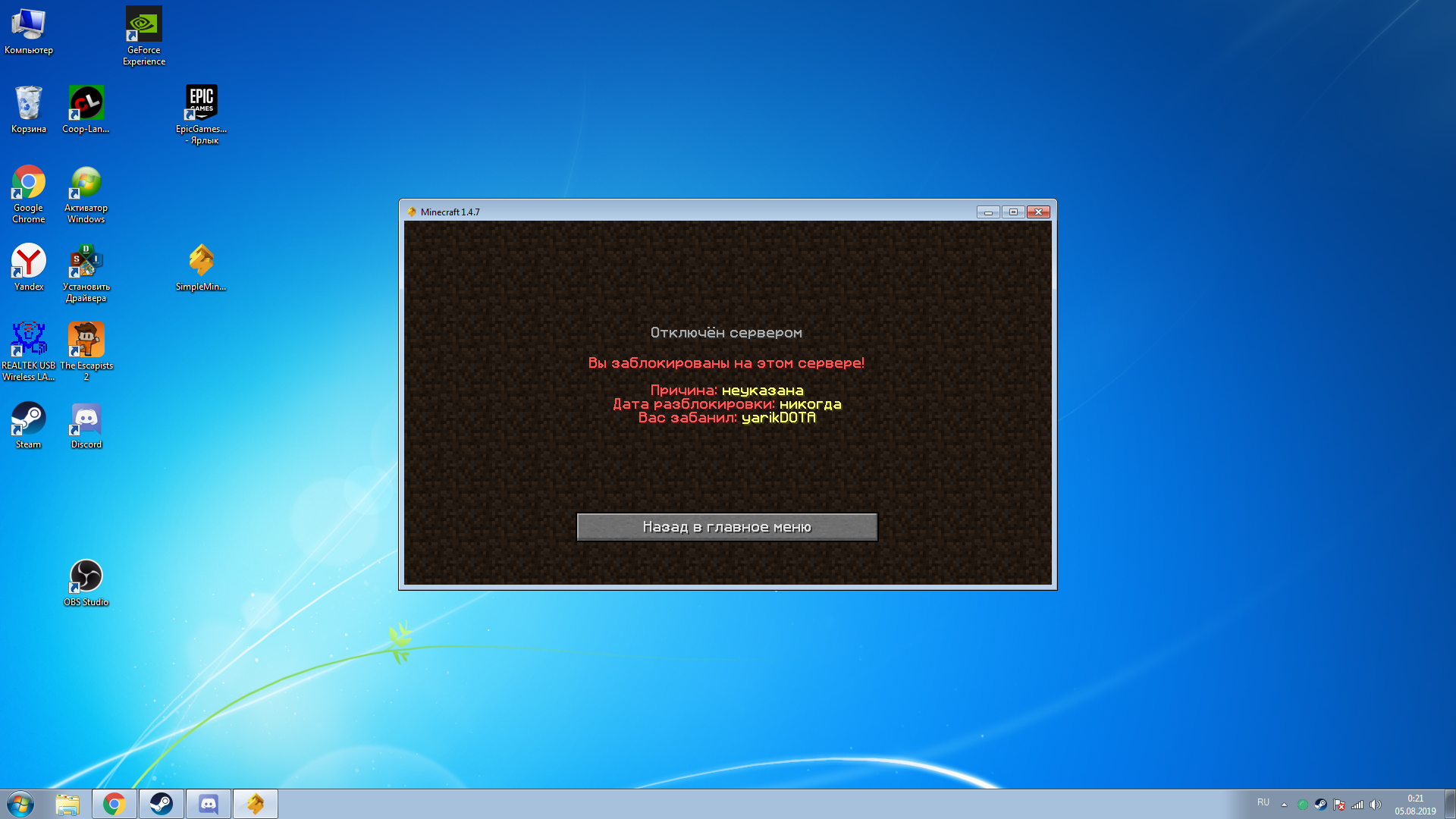The height and width of the screenshot is (819, 1456).
Task: Select the Корзина recycle bin icon
Action: click(29, 110)
